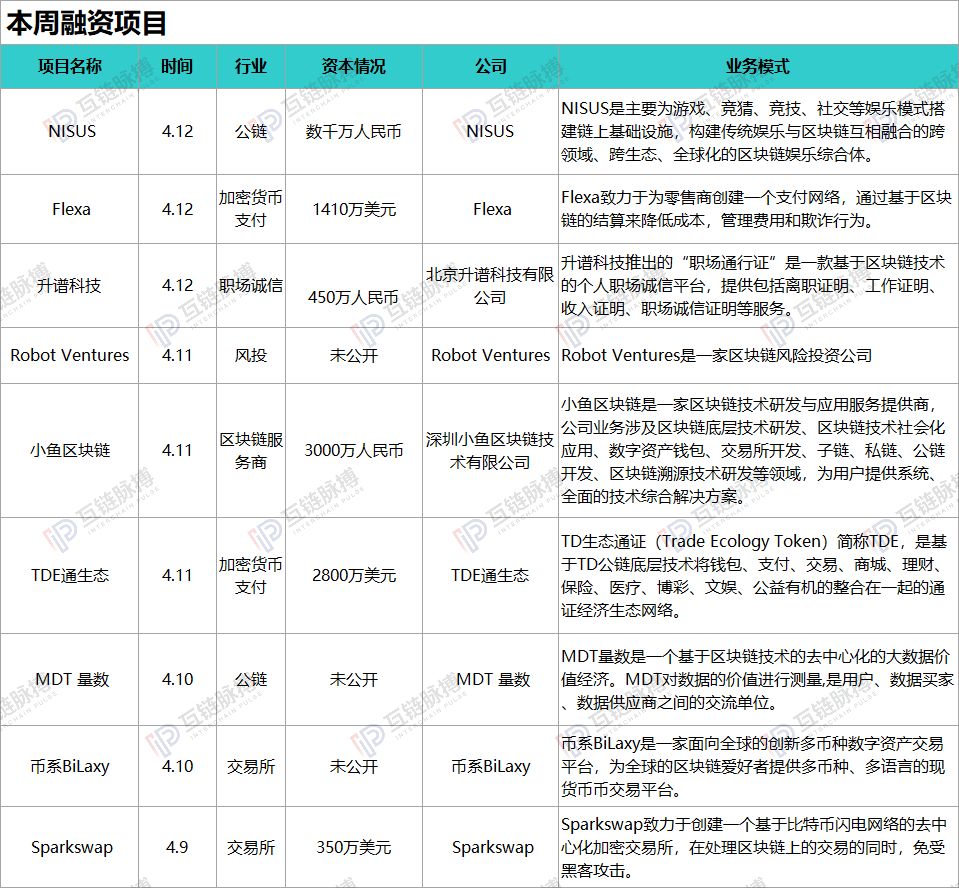Select "交易所" in the 币系BiLaxy row

(x=251, y=766)
